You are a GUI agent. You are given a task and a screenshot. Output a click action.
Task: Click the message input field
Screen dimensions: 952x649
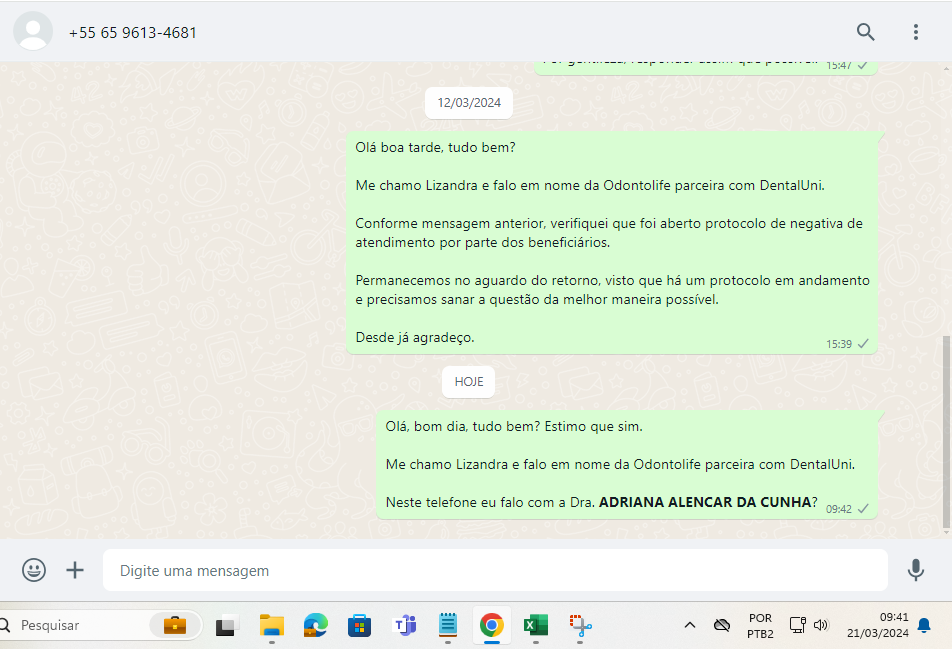click(495, 570)
